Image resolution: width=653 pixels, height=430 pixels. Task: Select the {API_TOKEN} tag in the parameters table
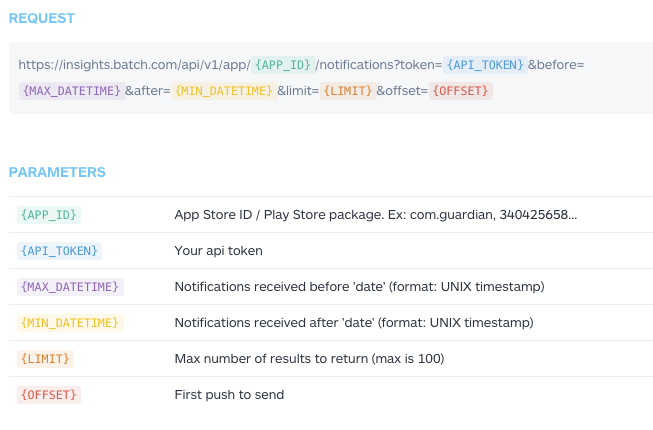click(59, 251)
